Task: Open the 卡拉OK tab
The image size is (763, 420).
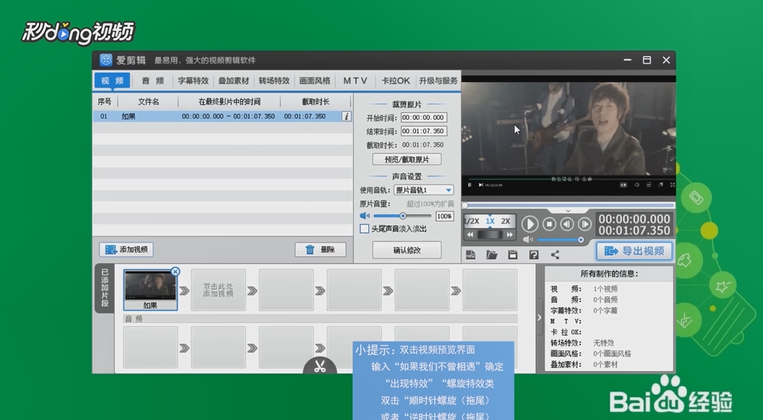Action: click(396, 81)
